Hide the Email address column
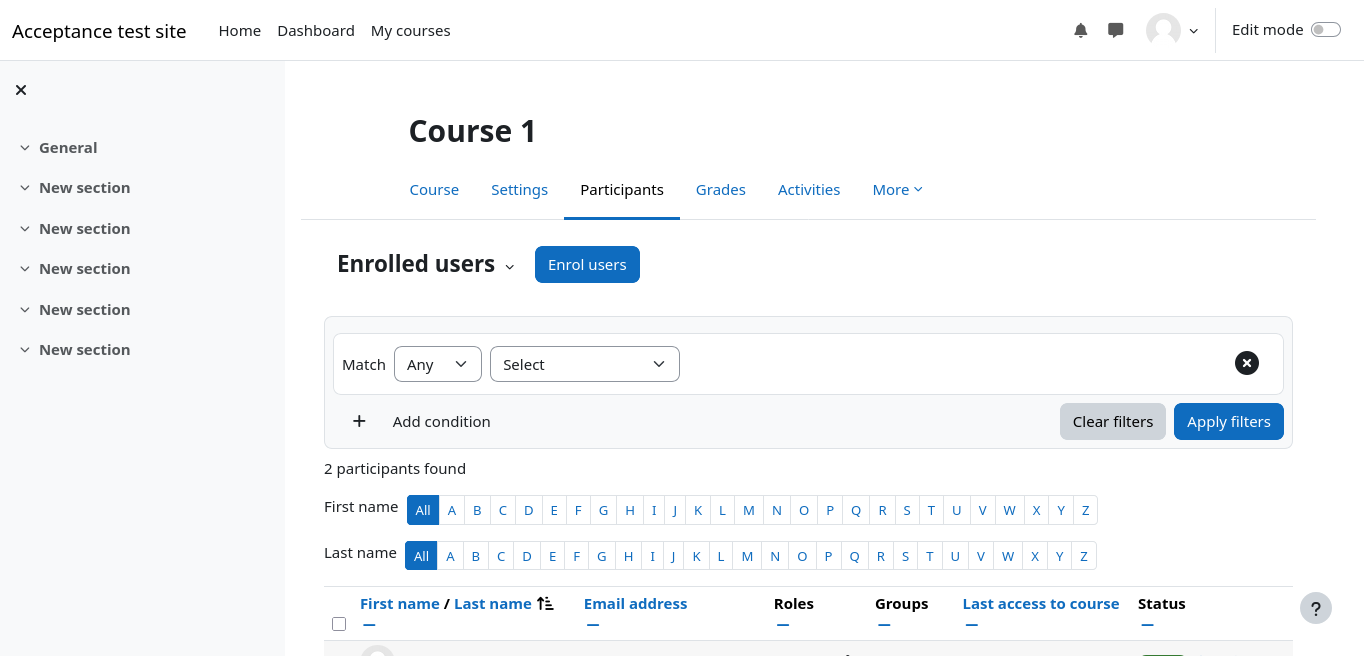Image resolution: width=1364 pixels, height=656 pixels. pos(592,626)
